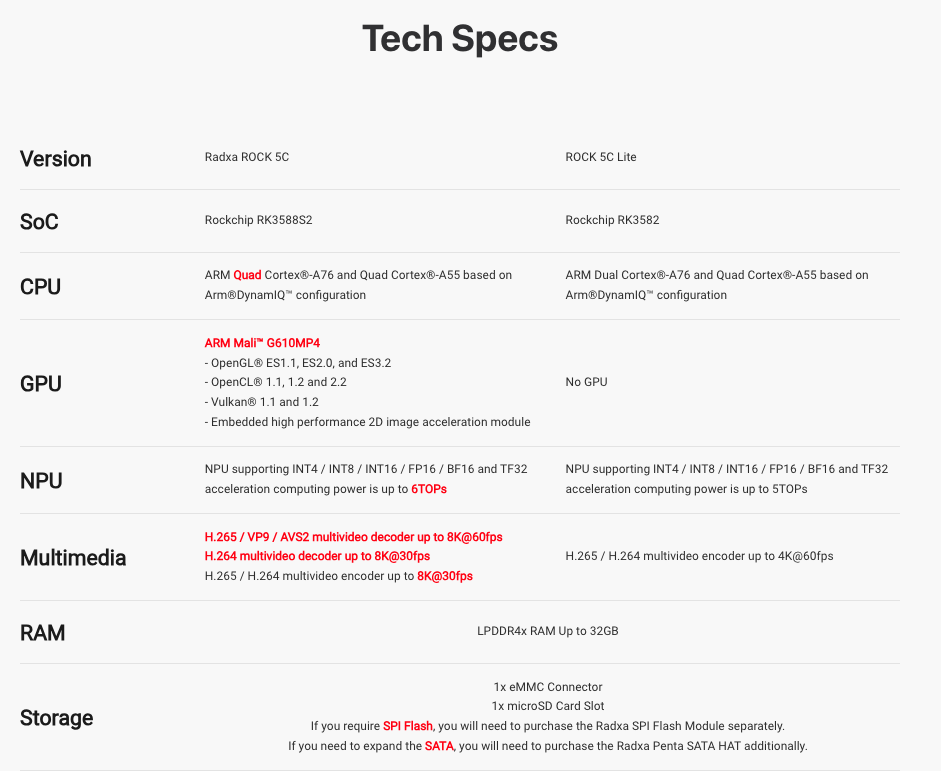Click the GPU row label

[x=41, y=384]
